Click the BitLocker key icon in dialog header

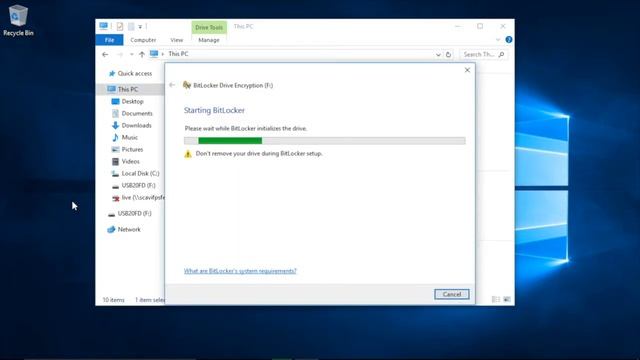[x=187, y=85]
